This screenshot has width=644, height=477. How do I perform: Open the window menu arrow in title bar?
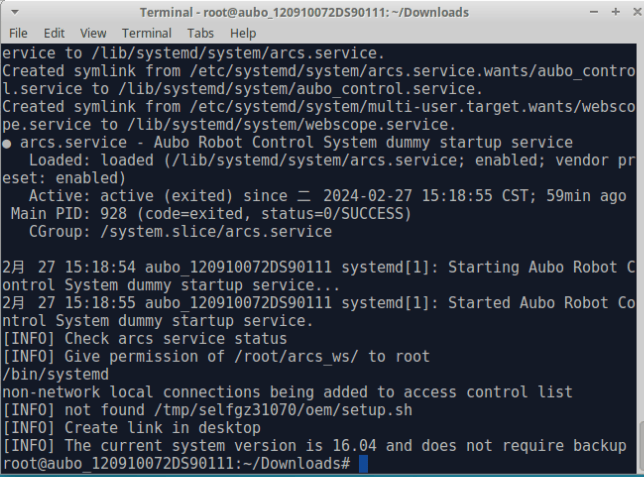click(15, 12)
